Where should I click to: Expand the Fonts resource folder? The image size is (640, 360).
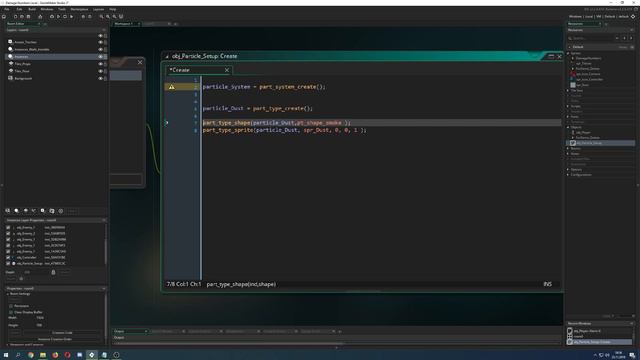click(x=568, y=117)
